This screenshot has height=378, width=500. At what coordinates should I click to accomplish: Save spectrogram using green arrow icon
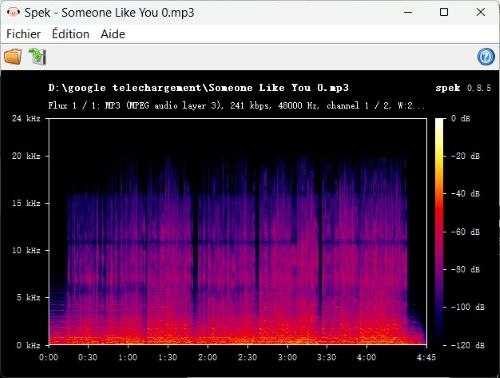(x=37, y=56)
